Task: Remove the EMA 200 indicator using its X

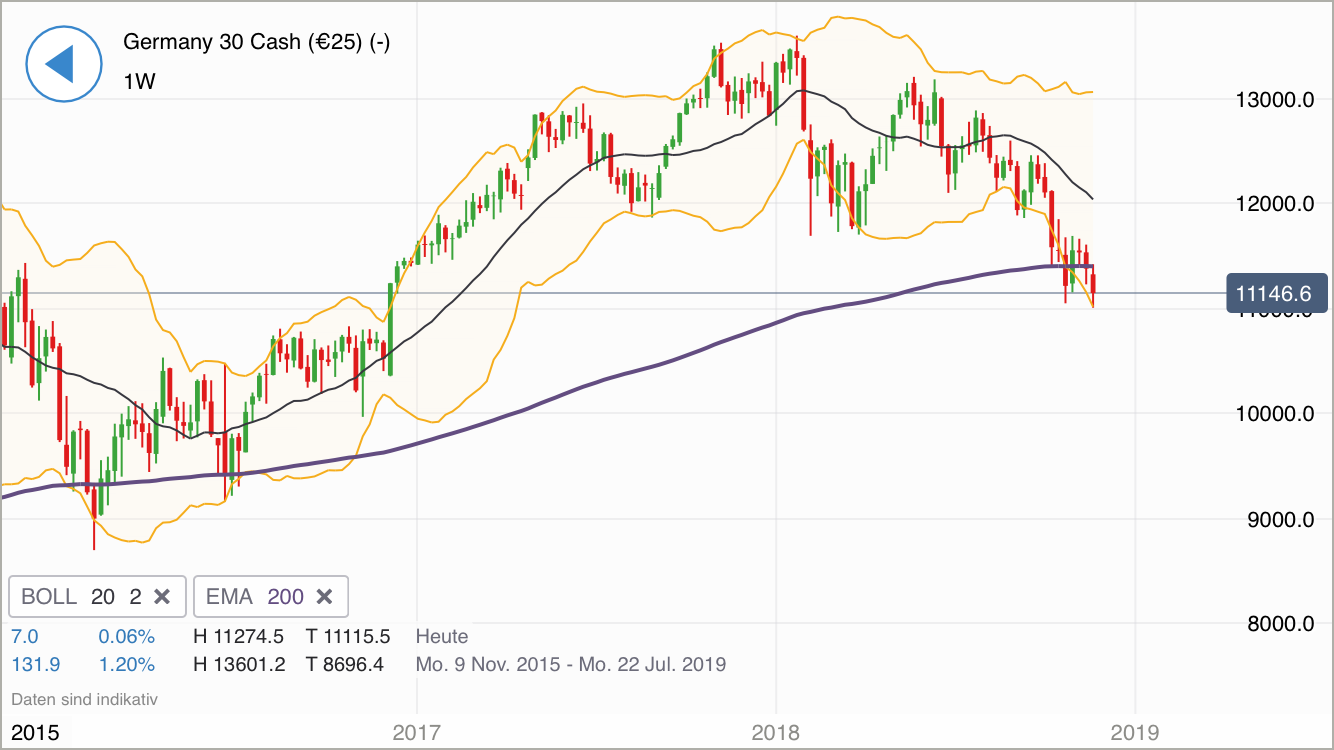Action: 324,597
